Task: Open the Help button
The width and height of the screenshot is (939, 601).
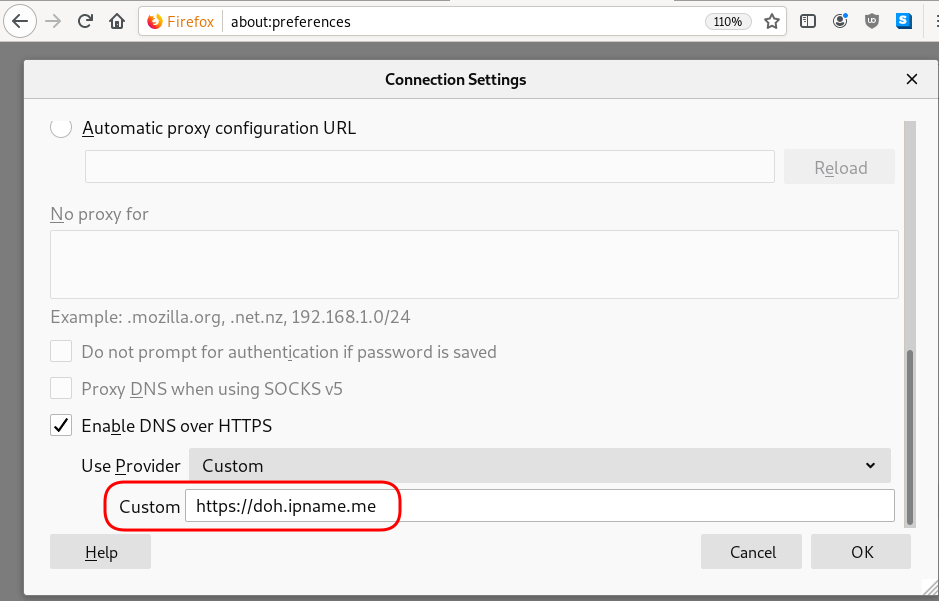Action: pos(100,552)
